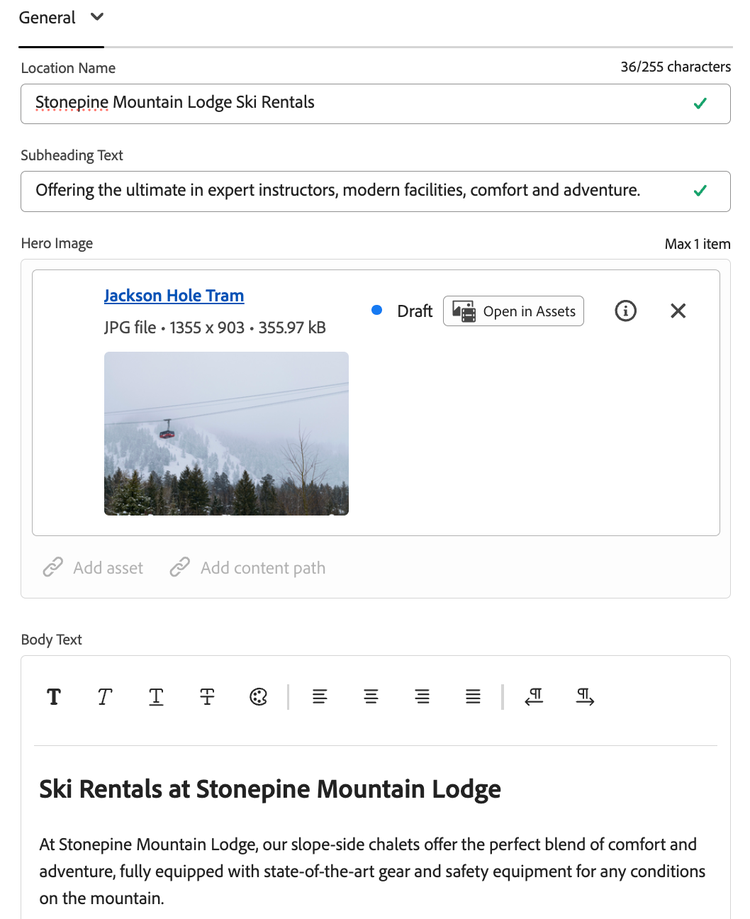
Task: Click Add asset under Hero Image
Action: coord(93,568)
